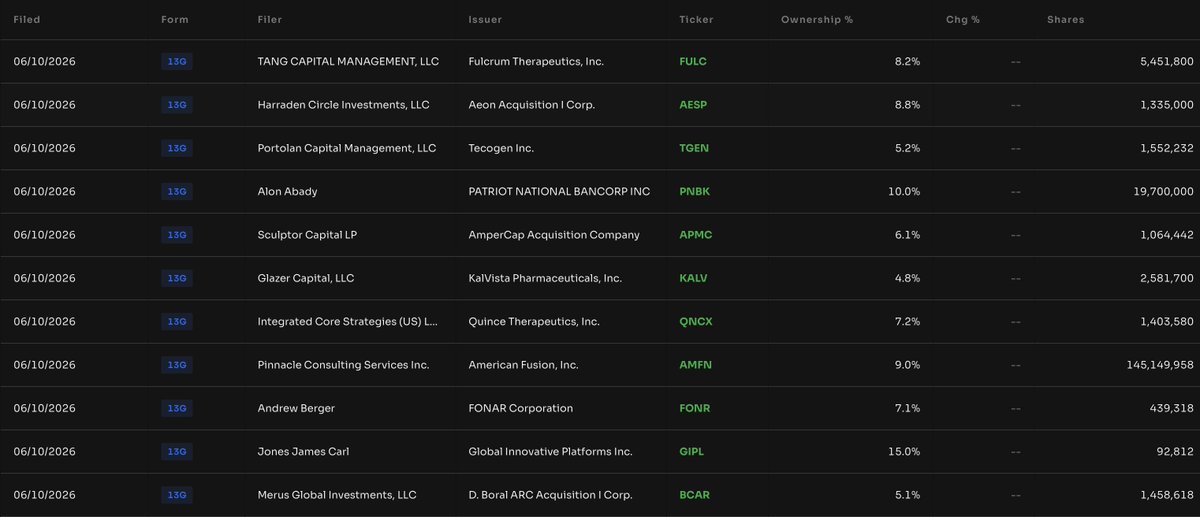Sort by the Form column header
The image size is (1200, 517).
(175, 20)
